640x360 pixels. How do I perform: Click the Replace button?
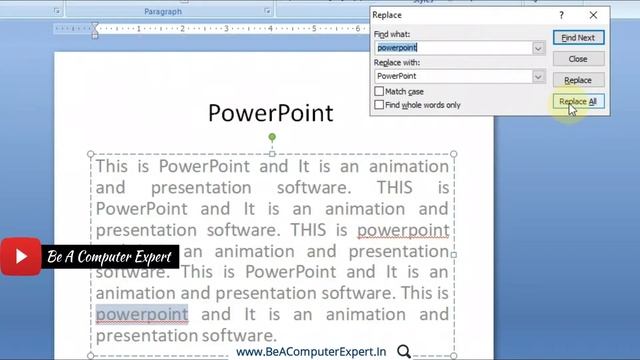pos(578,80)
